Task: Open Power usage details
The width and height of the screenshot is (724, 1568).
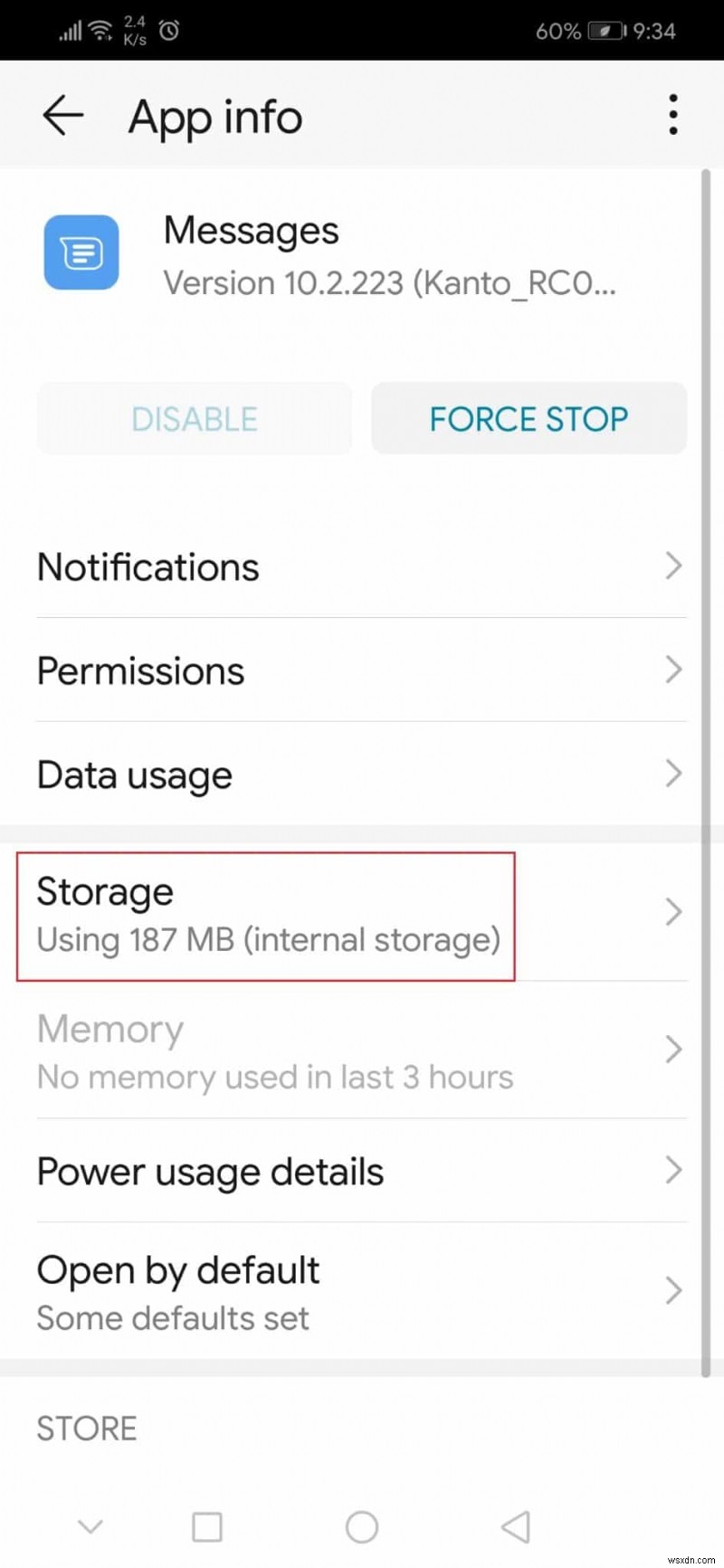Action: (x=361, y=1171)
